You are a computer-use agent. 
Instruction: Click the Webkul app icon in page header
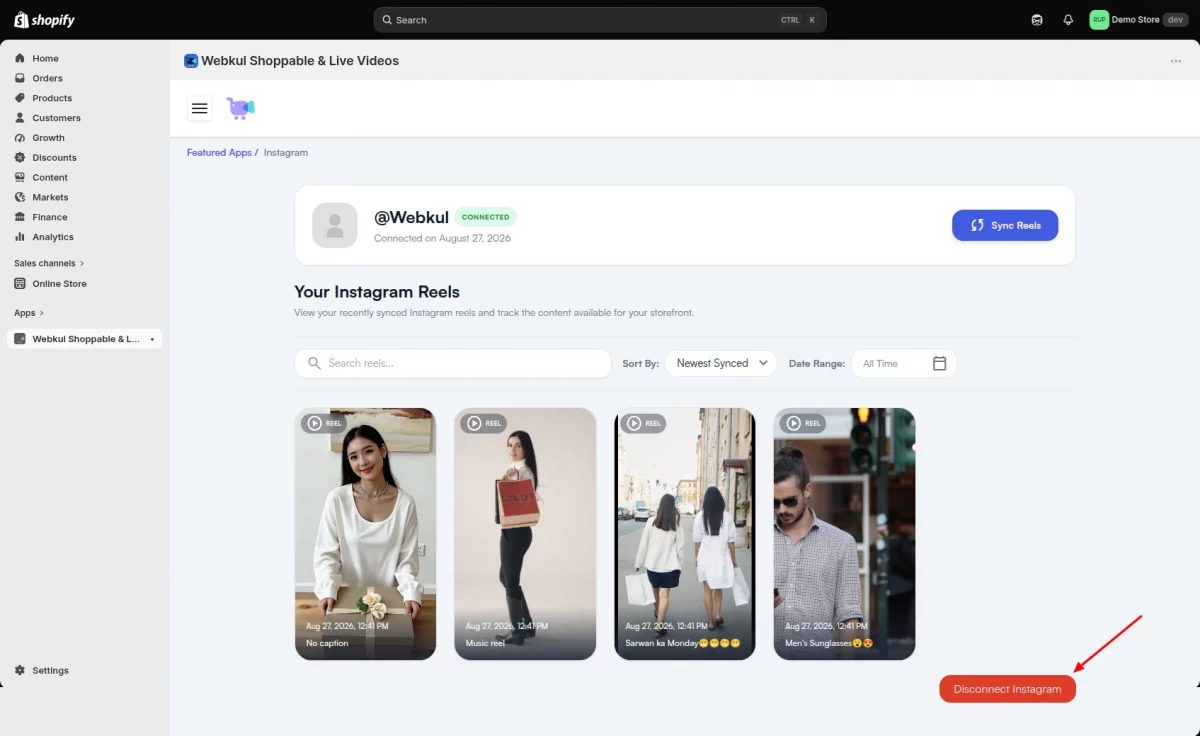pos(191,61)
